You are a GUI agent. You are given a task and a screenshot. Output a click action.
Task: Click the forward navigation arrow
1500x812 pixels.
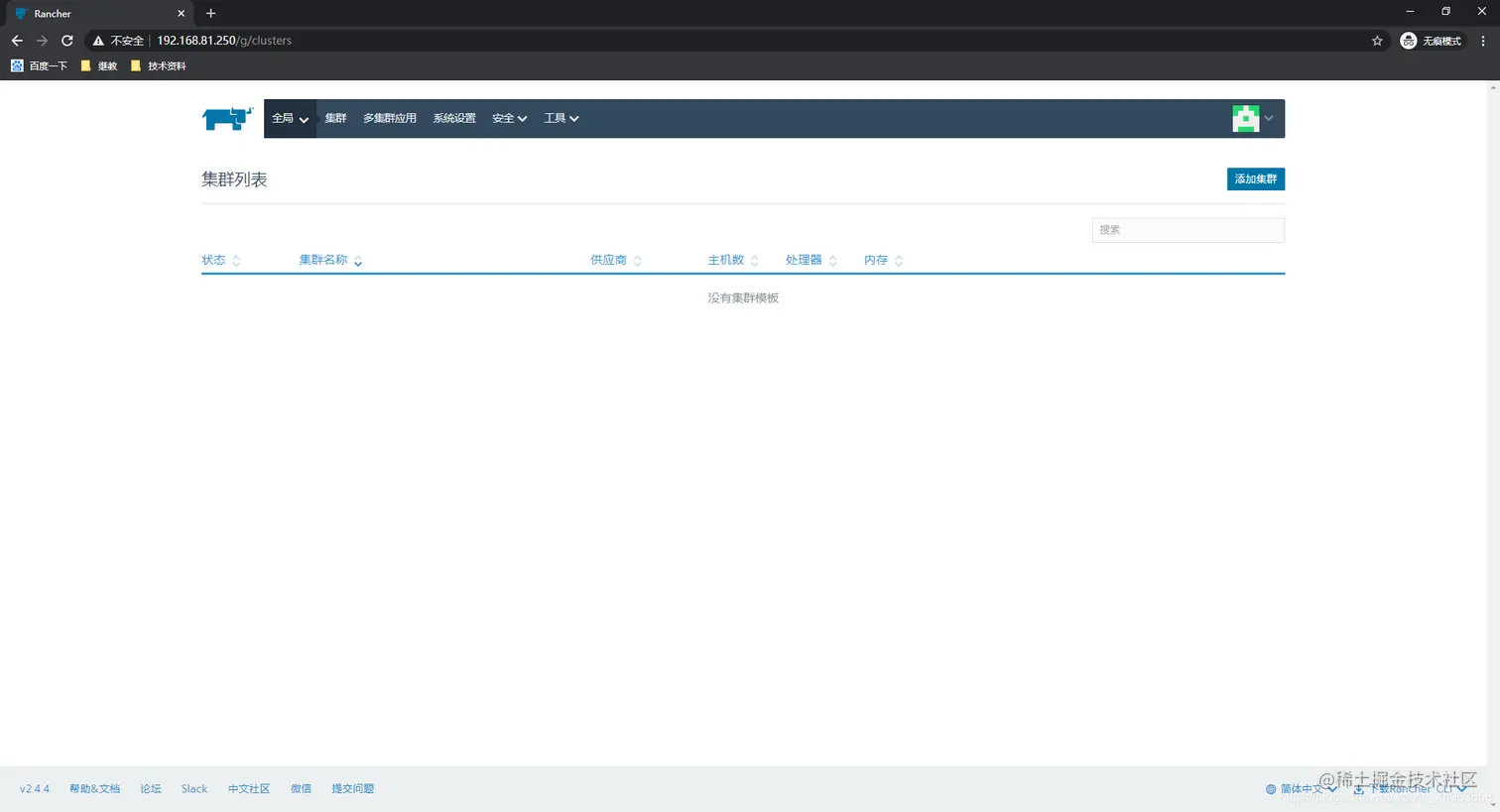tap(42, 41)
